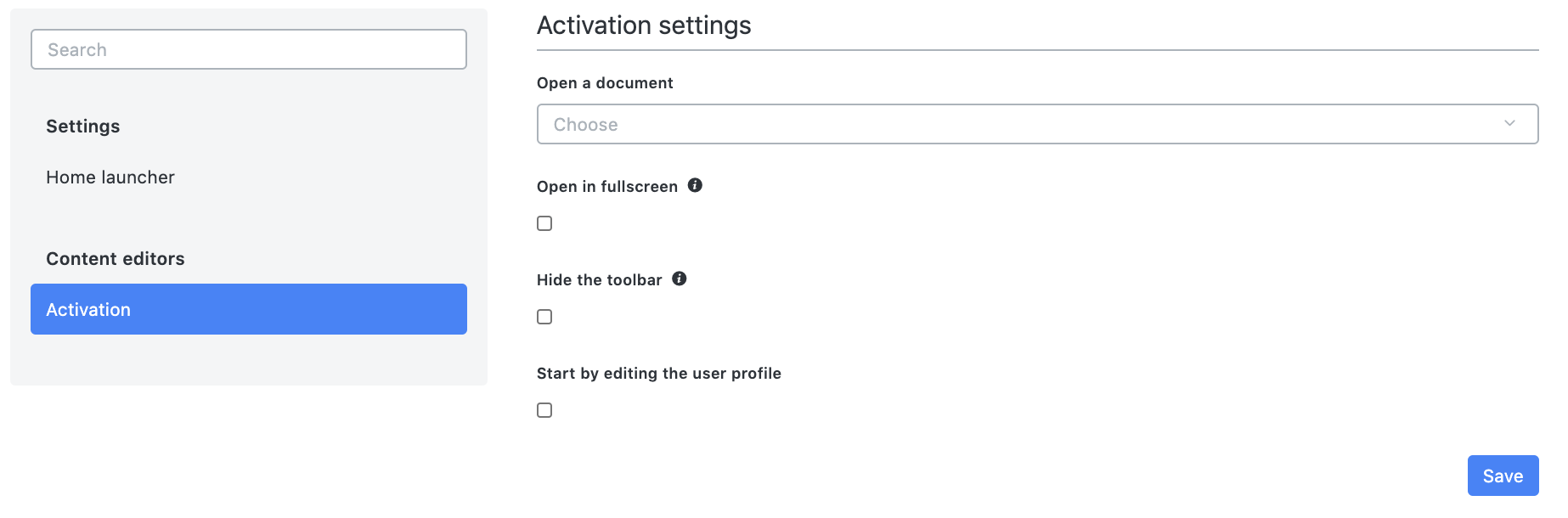1568x518 pixels.
Task: Click the Hide the toolbar label
Action: [x=599, y=279]
